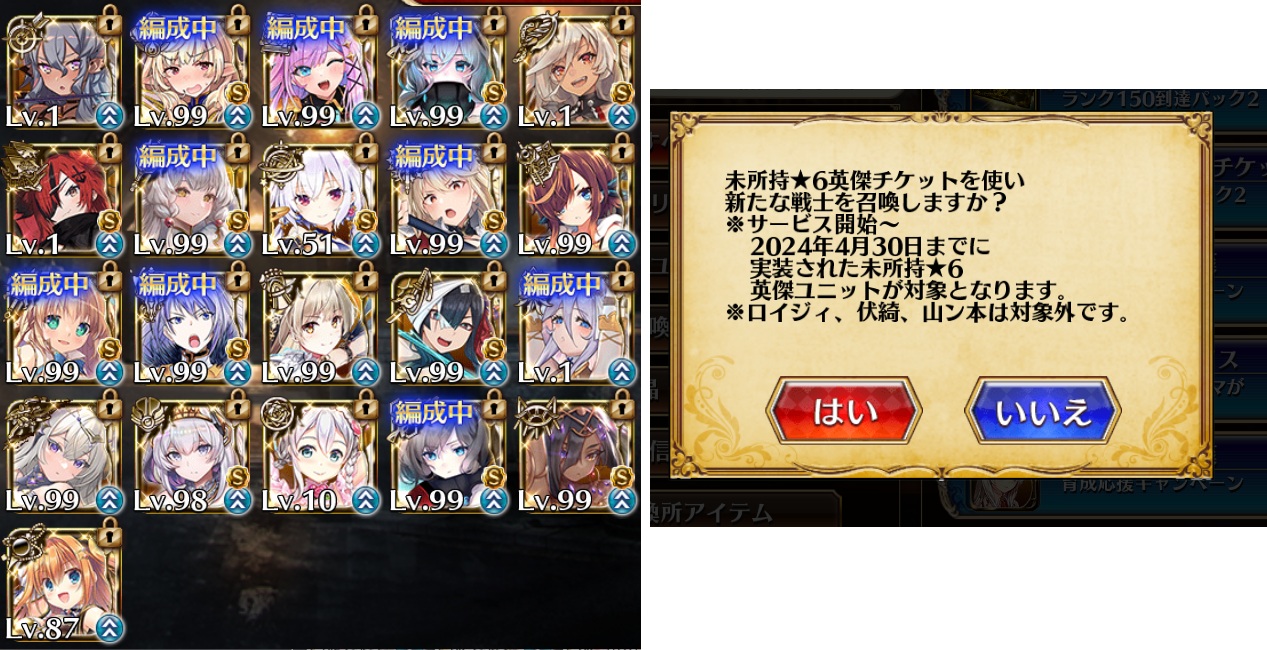This screenshot has height=650, width=1267.
Task: Select the Lv.51 white-haired unit portrait
Action: coord(320,198)
